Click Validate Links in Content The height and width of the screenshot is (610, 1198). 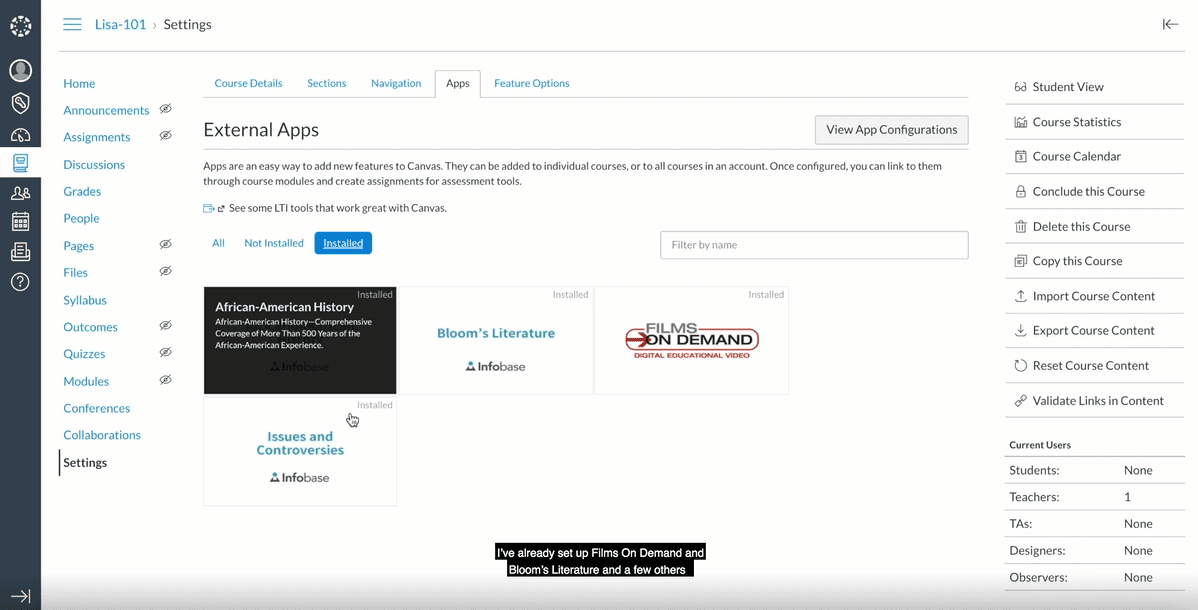(1098, 401)
